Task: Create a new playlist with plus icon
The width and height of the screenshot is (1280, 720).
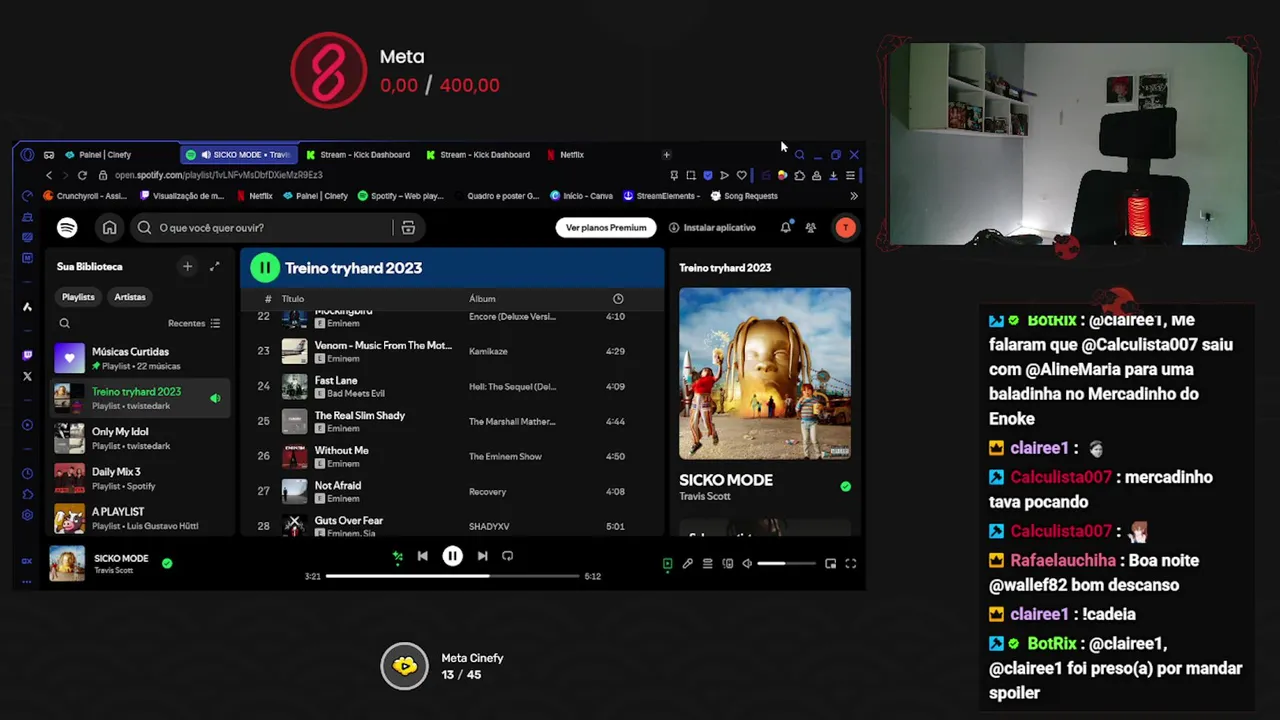Action: pos(187,266)
